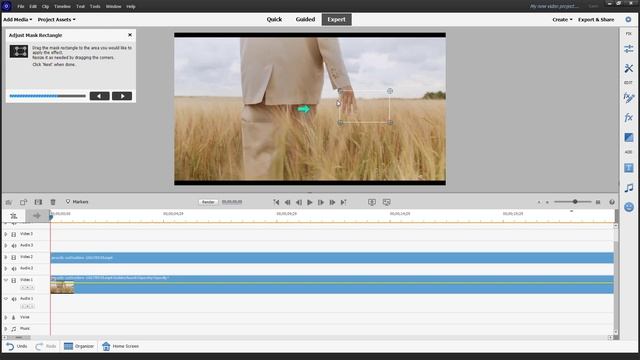Click the trash delete icon in timeline toolbar

pos(53,202)
